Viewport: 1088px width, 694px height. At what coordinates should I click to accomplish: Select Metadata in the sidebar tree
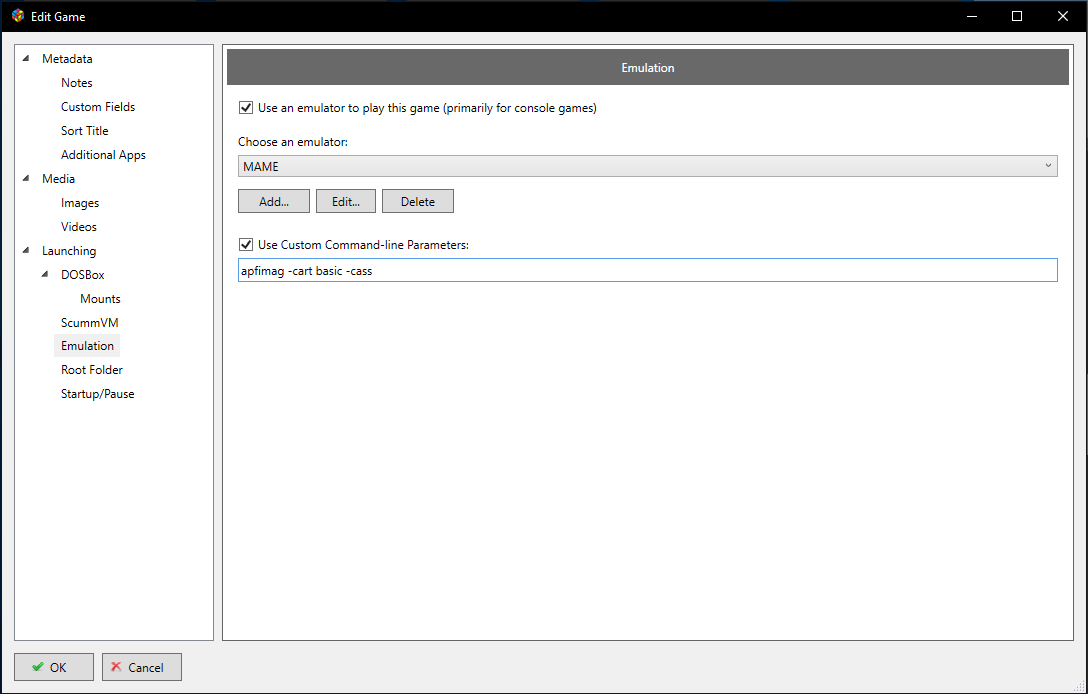click(67, 59)
